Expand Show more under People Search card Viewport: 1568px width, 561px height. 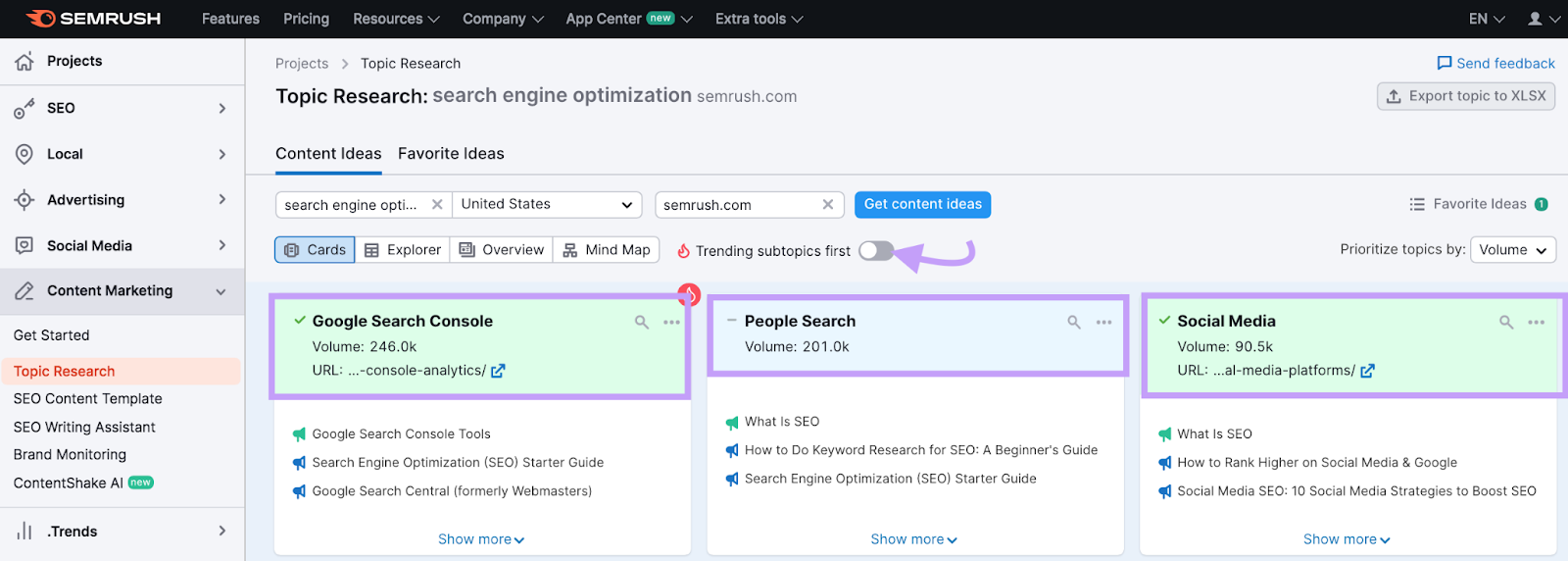click(913, 539)
